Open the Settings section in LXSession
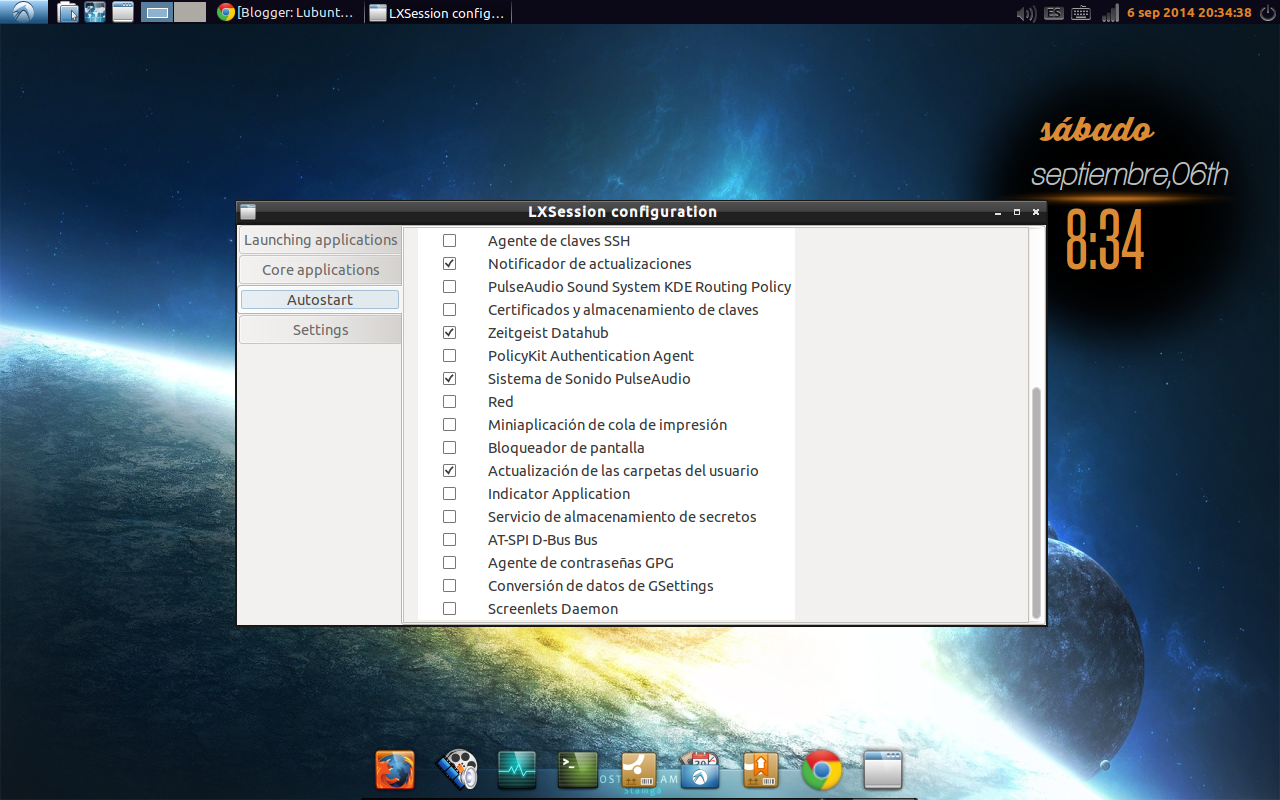 point(319,329)
